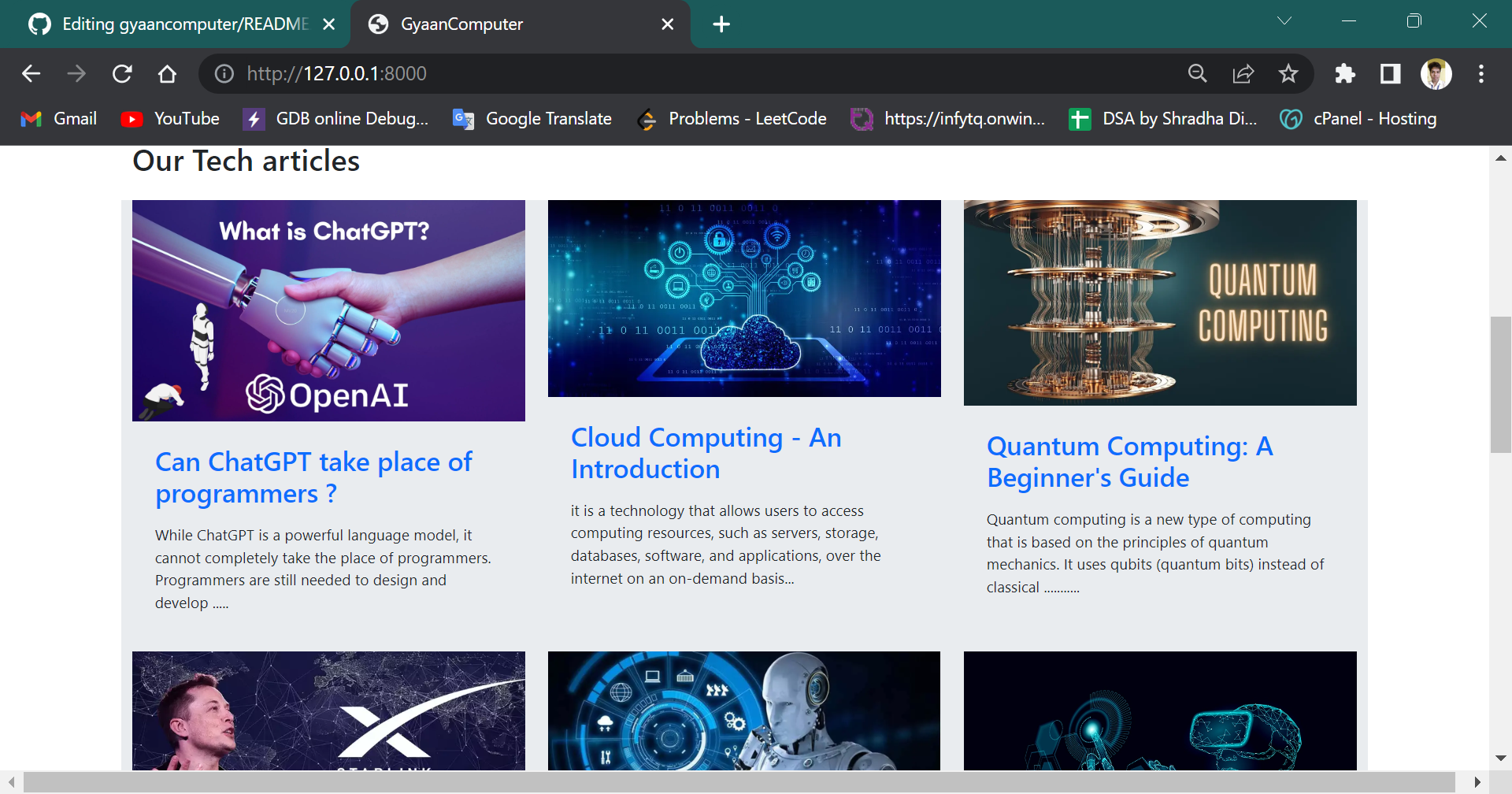The image size is (1512, 794).
Task: Open the three-dot browser menu
Action: click(1480, 73)
